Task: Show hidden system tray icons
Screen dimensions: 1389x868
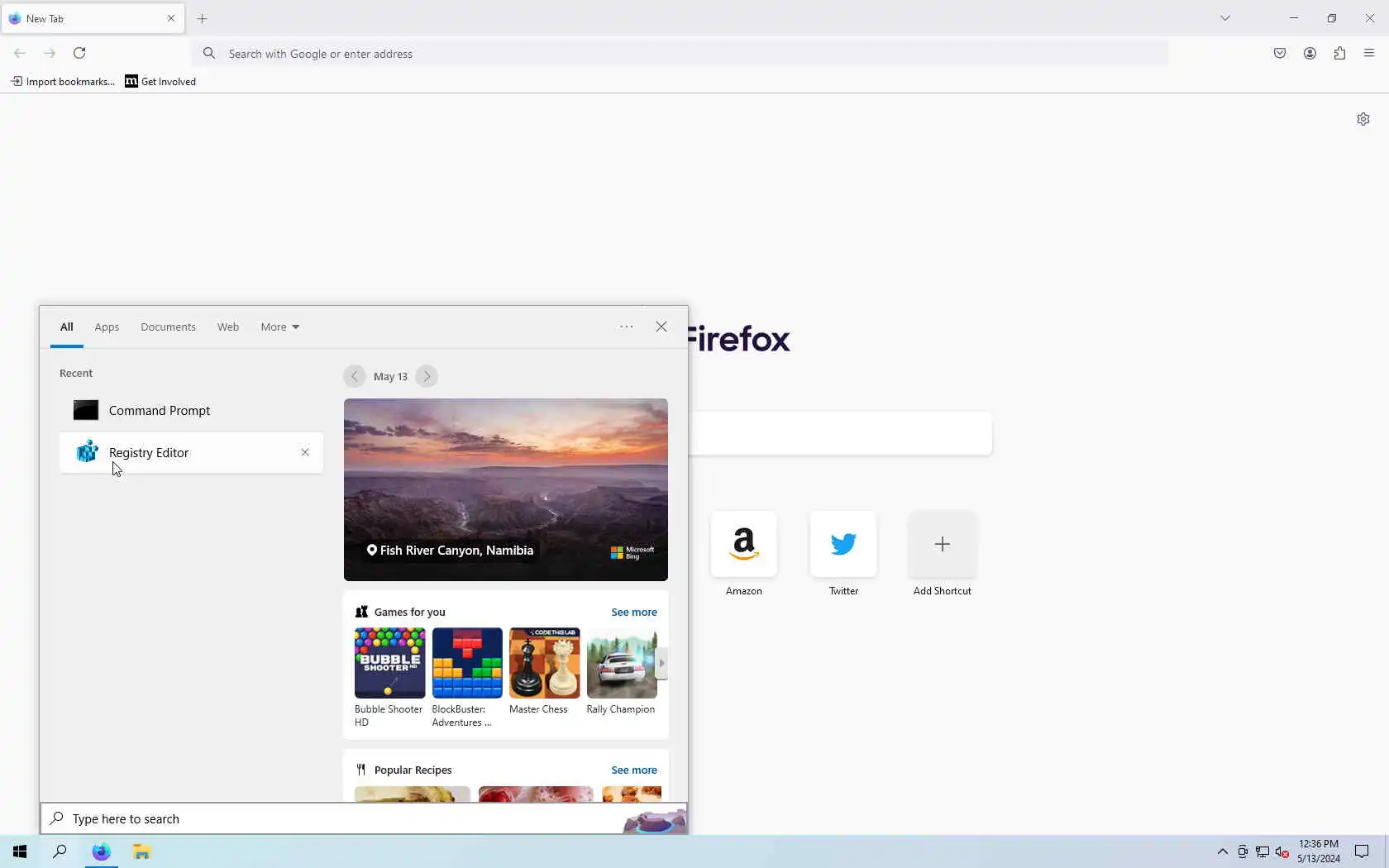Action: click(1223, 851)
